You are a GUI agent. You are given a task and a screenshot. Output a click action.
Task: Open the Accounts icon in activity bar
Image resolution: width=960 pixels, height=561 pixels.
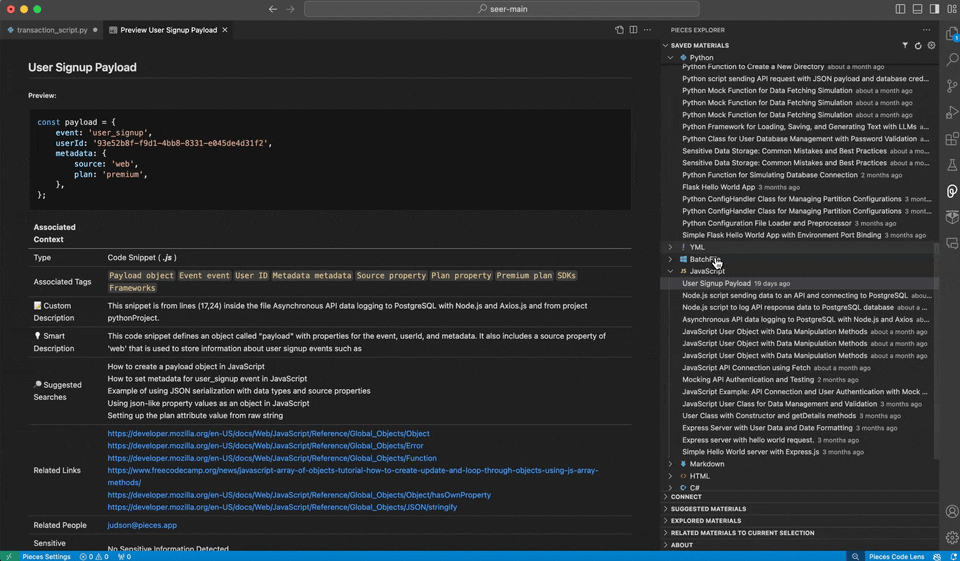[952, 511]
